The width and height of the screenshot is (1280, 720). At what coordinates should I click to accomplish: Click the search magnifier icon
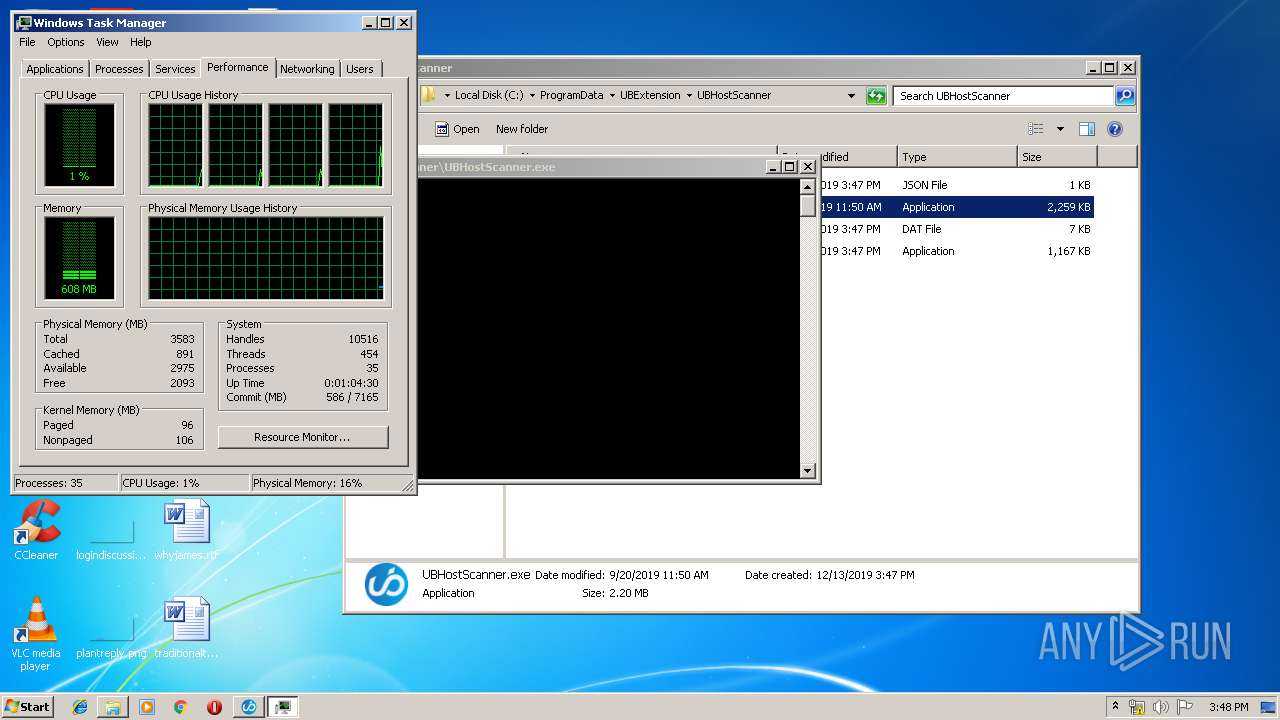point(1125,96)
